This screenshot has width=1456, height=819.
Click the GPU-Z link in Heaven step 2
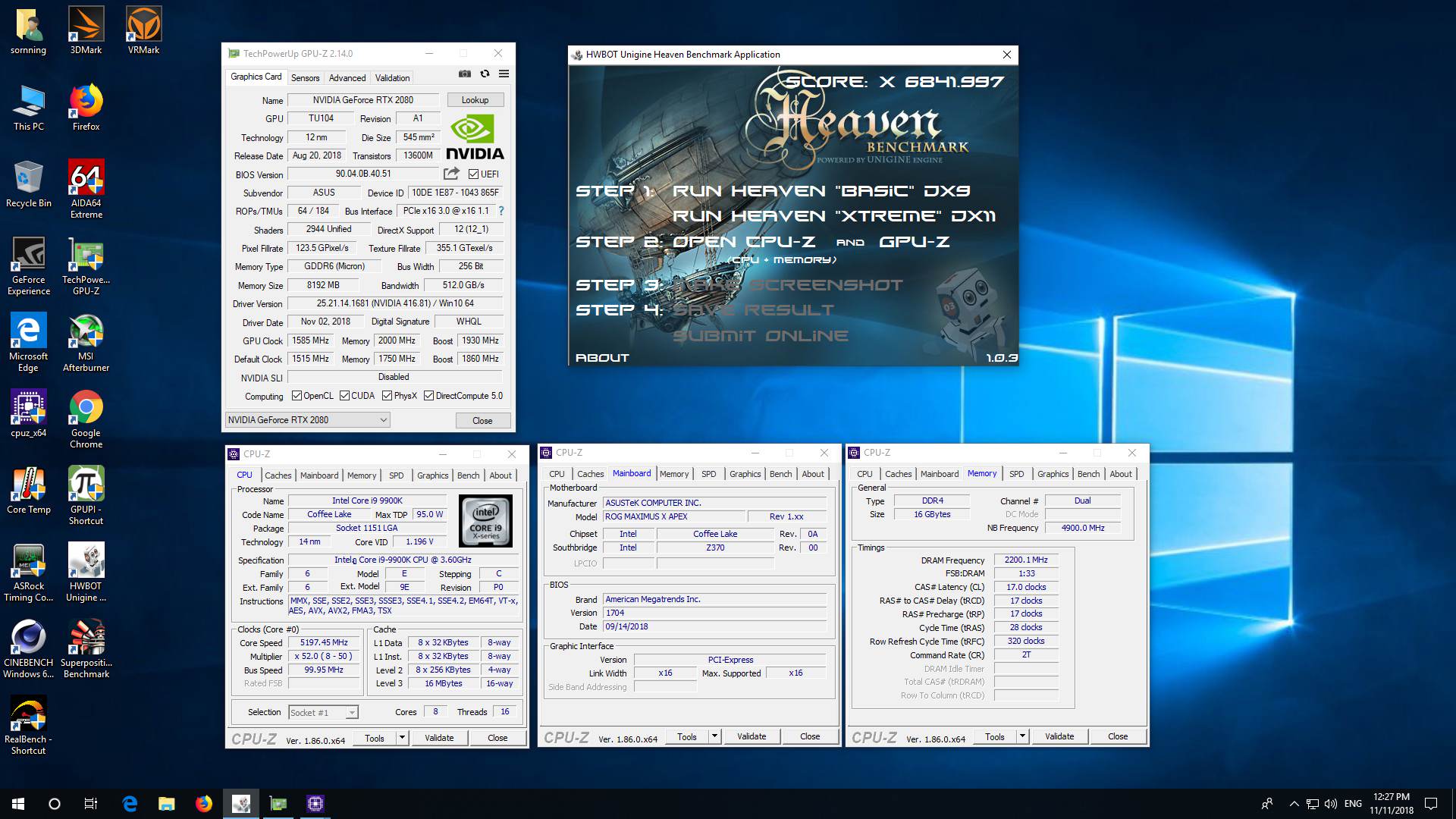tap(914, 242)
